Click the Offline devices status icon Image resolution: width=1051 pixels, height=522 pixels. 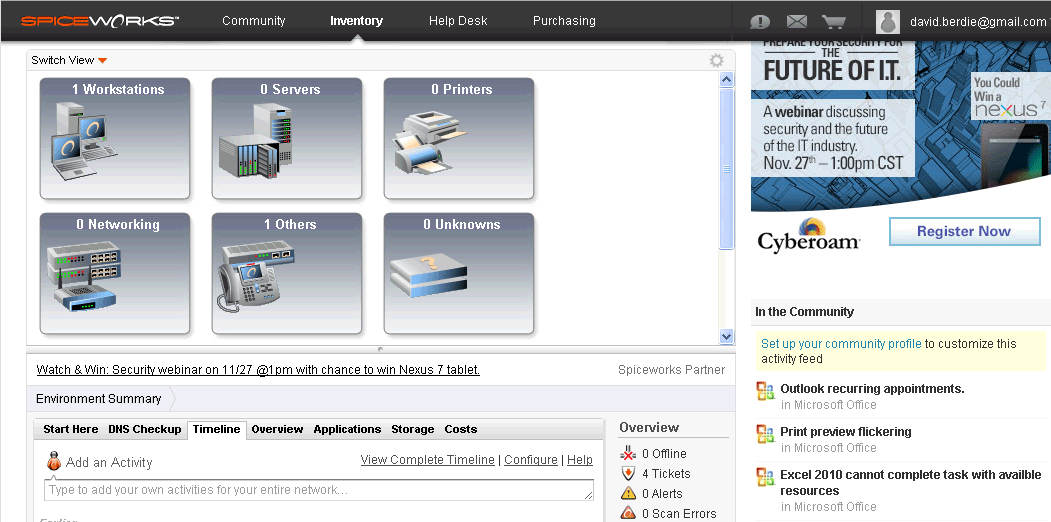pyautogui.click(x=628, y=453)
